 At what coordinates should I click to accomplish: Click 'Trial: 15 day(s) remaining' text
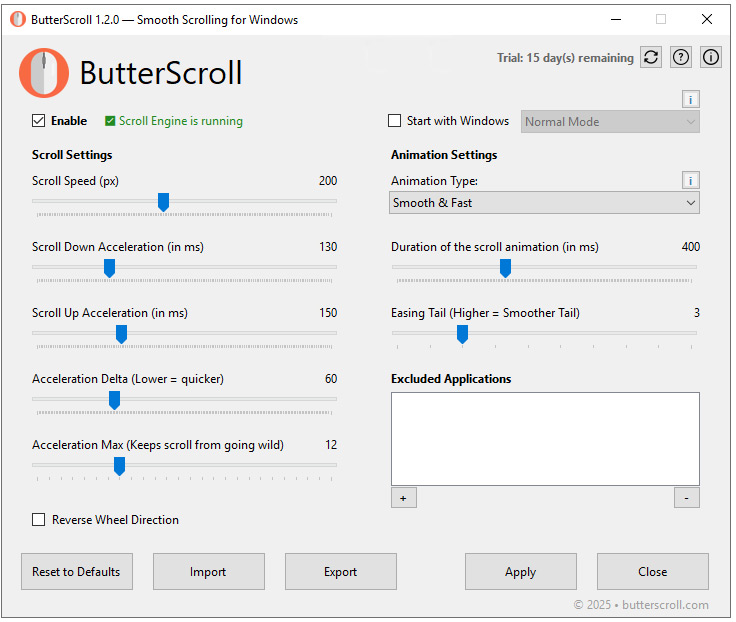(x=565, y=58)
